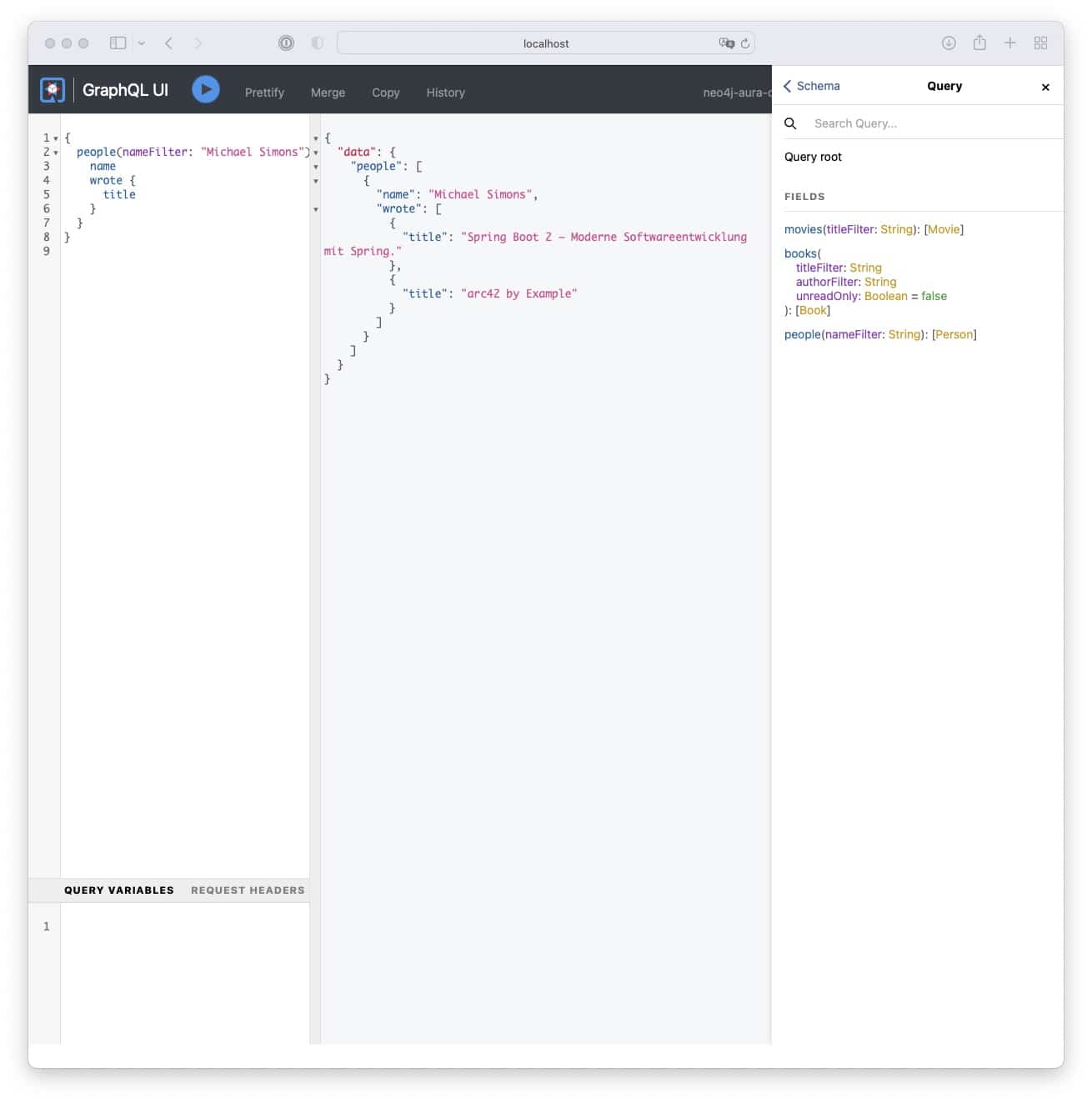1092x1103 pixels.
Task: Run the query with the play button
Action: tap(206, 89)
